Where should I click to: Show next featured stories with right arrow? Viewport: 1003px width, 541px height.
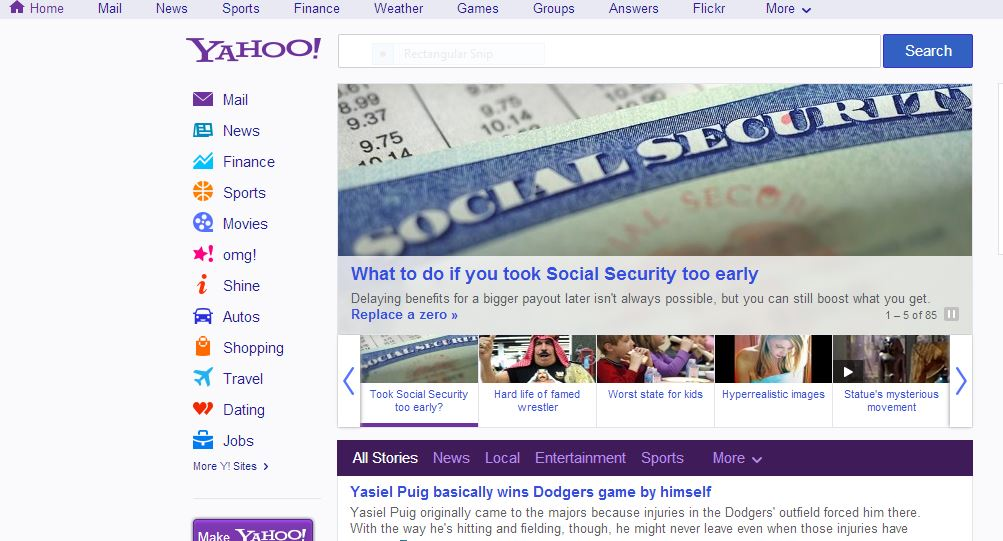click(x=961, y=381)
